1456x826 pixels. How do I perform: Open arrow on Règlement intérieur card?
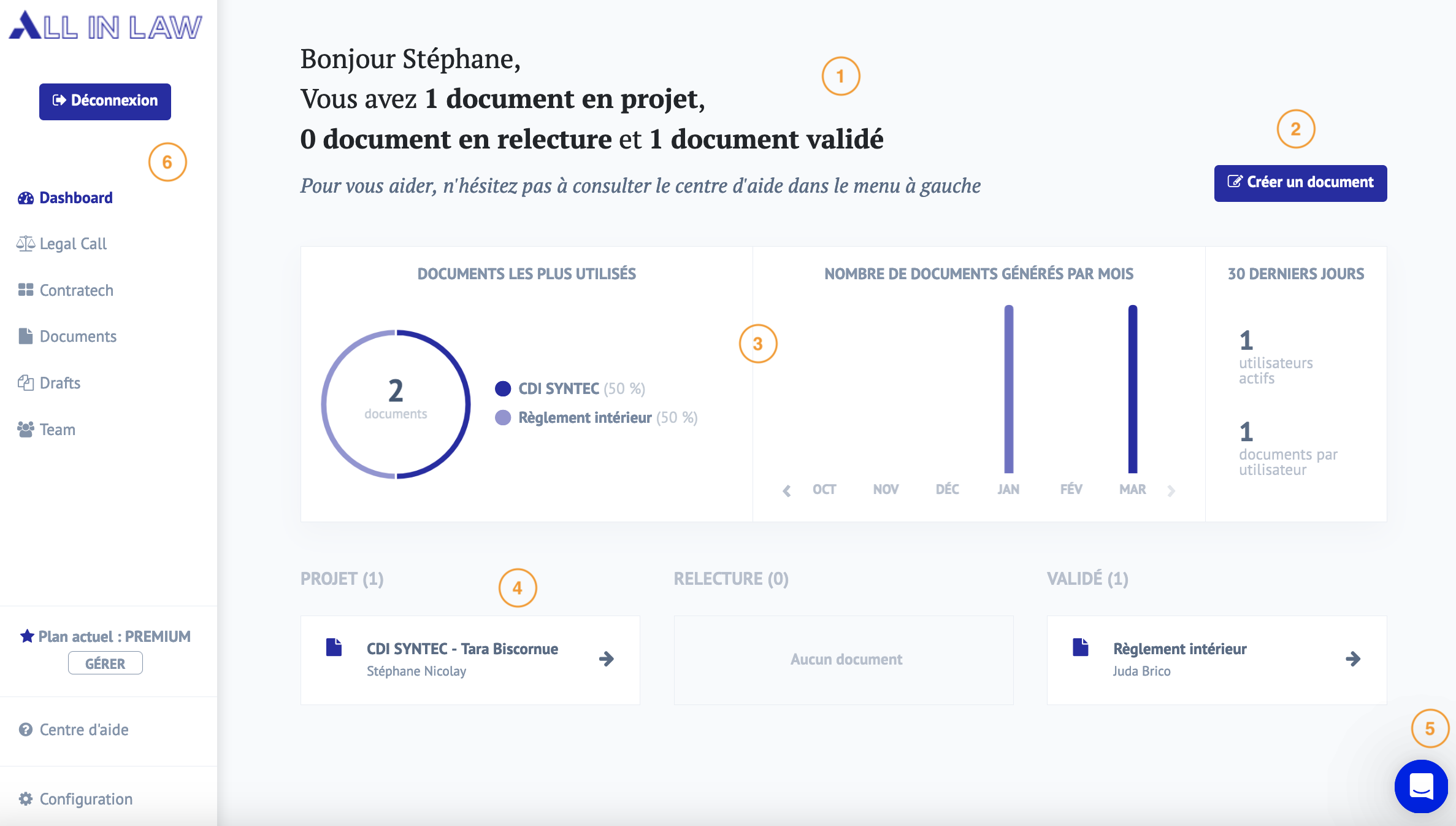tap(1353, 659)
